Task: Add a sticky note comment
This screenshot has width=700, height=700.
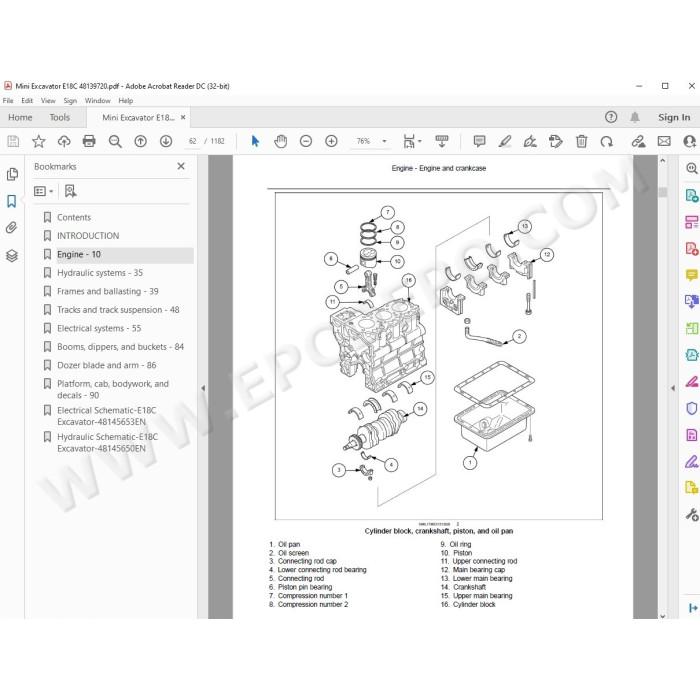Action: (x=479, y=142)
